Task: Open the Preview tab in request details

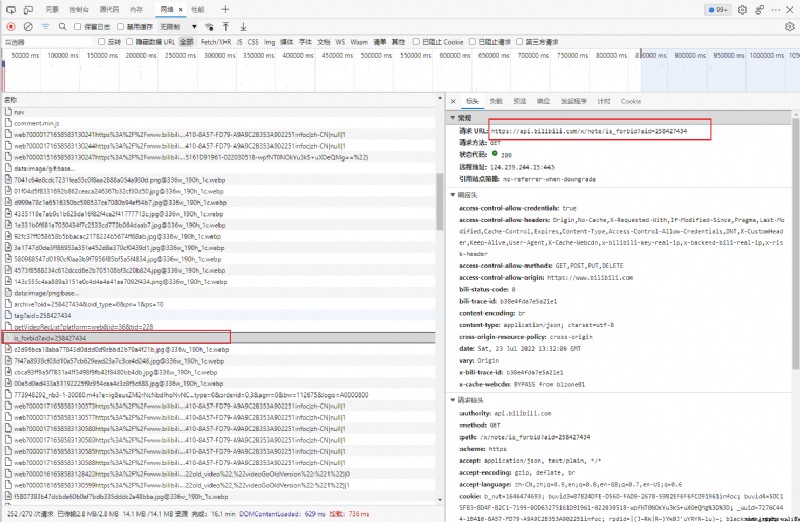Action: pyautogui.click(x=520, y=101)
